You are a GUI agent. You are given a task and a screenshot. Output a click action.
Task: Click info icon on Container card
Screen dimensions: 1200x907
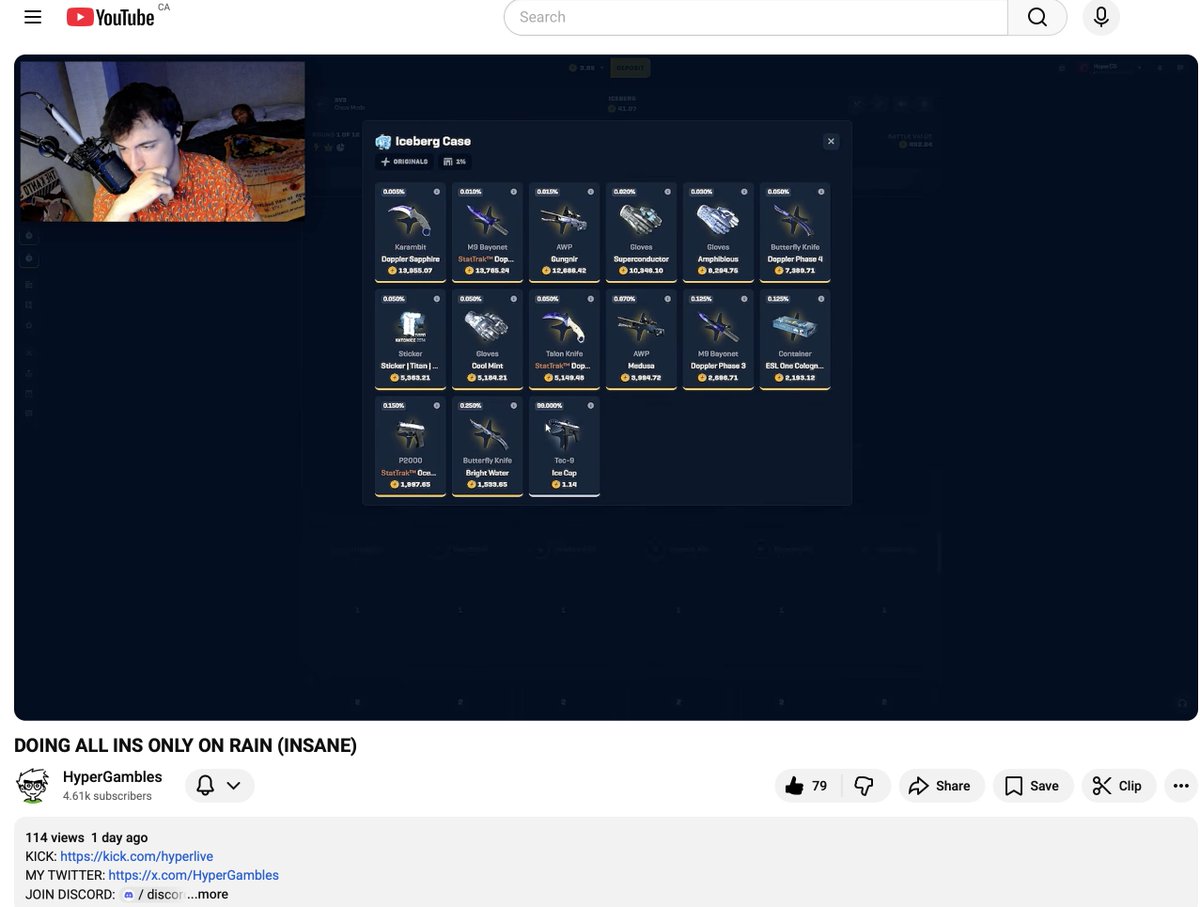click(x=821, y=298)
